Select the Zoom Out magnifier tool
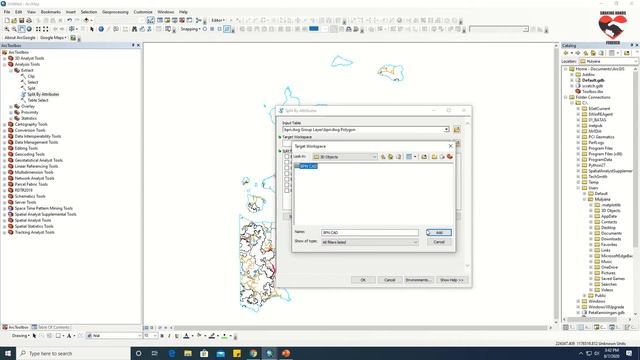Image resolution: width=640 pixels, height=360 pixels. (14, 29)
